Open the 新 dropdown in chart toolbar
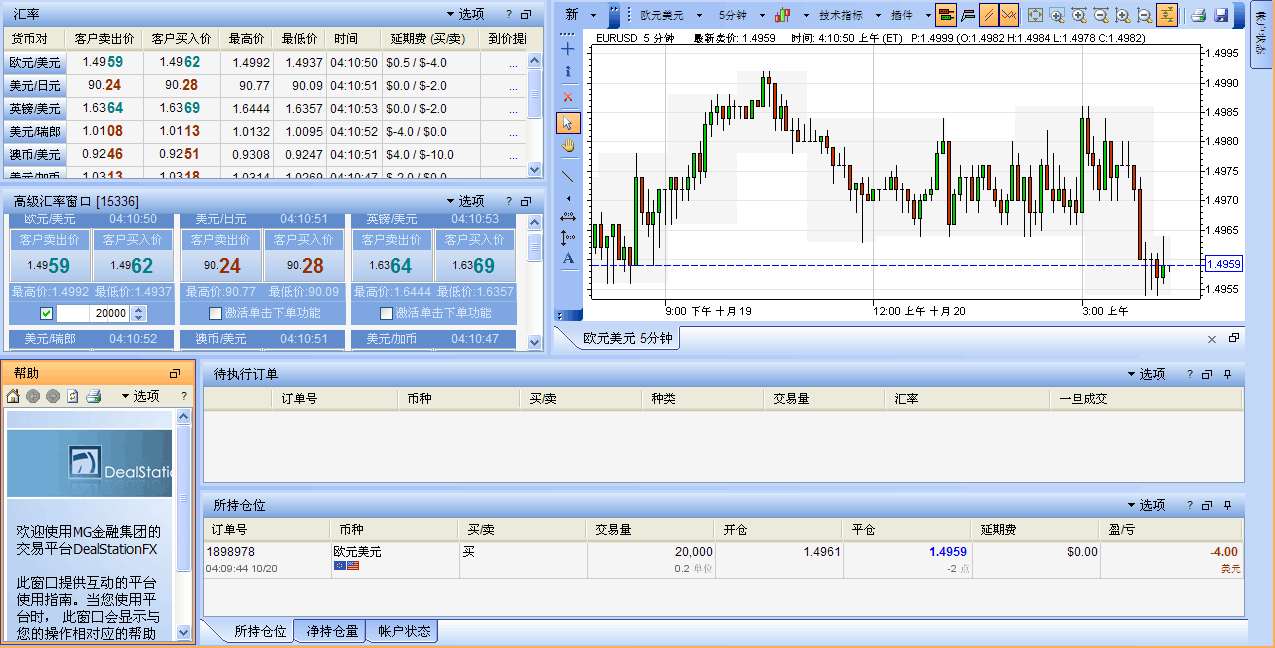 point(581,15)
